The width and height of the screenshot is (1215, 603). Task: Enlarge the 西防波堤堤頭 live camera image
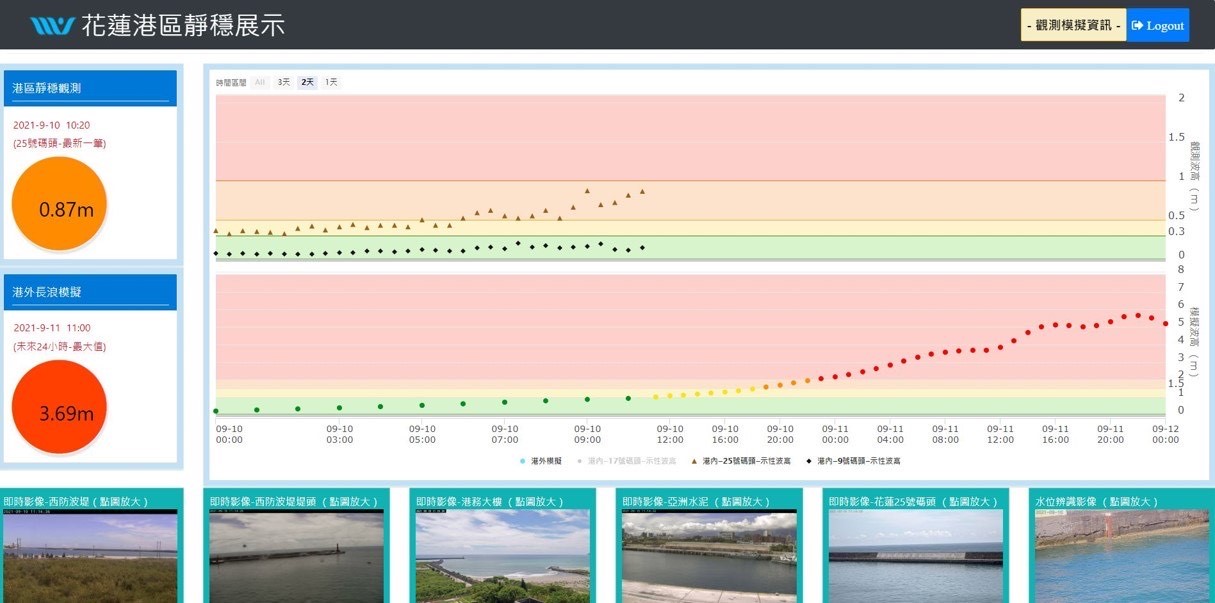pyautogui.click(x=296, y=556)
